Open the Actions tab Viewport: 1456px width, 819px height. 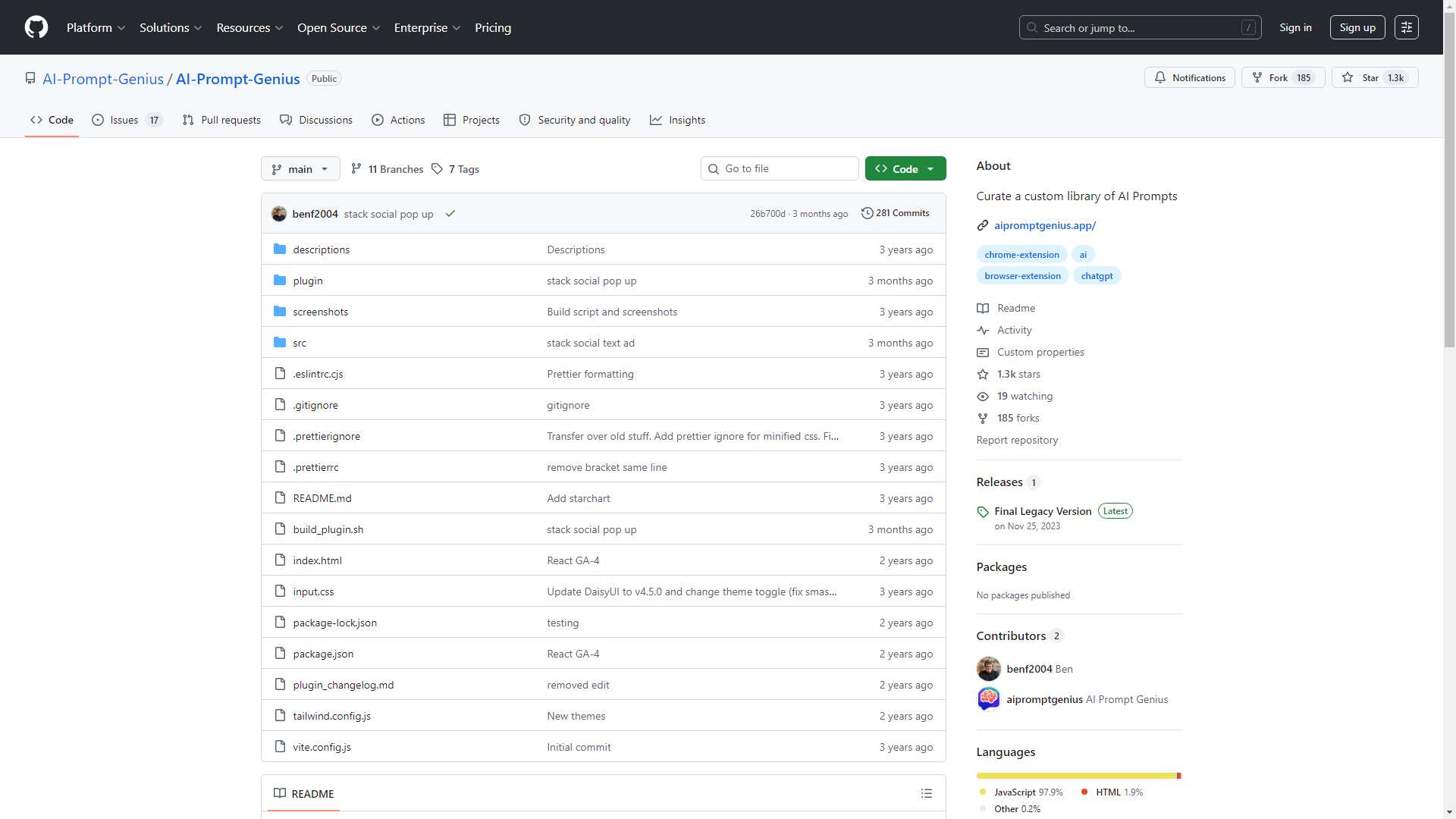click(x=398, y=120)
